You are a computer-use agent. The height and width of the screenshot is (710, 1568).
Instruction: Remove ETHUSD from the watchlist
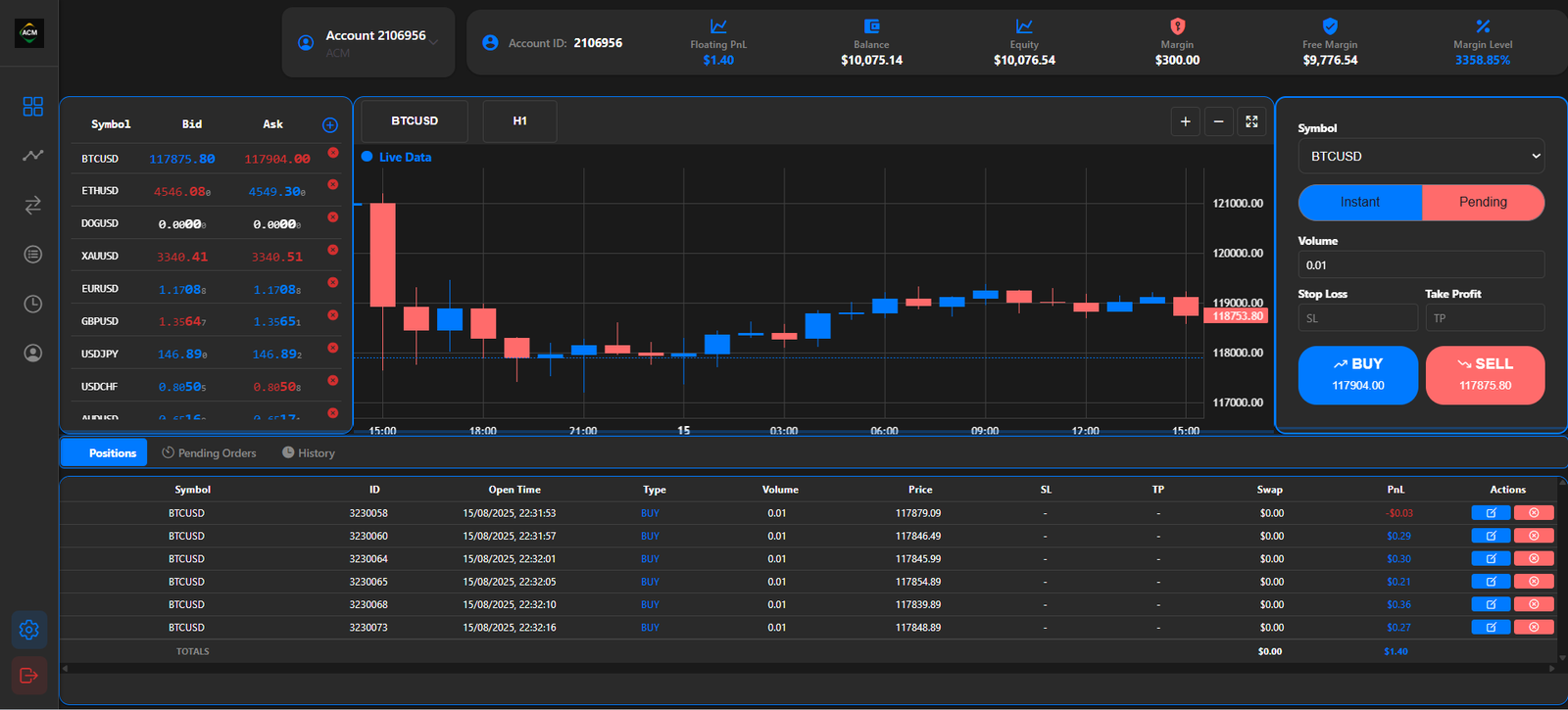pyautogui.click(x=333, y=185)
